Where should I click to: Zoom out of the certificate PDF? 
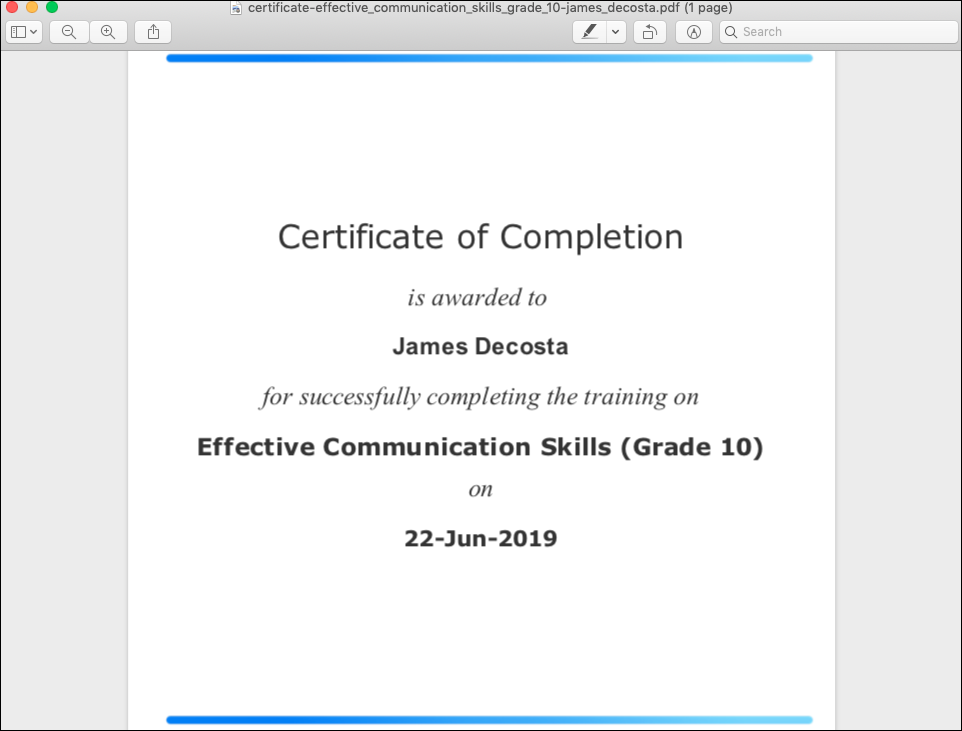[69, 32]
